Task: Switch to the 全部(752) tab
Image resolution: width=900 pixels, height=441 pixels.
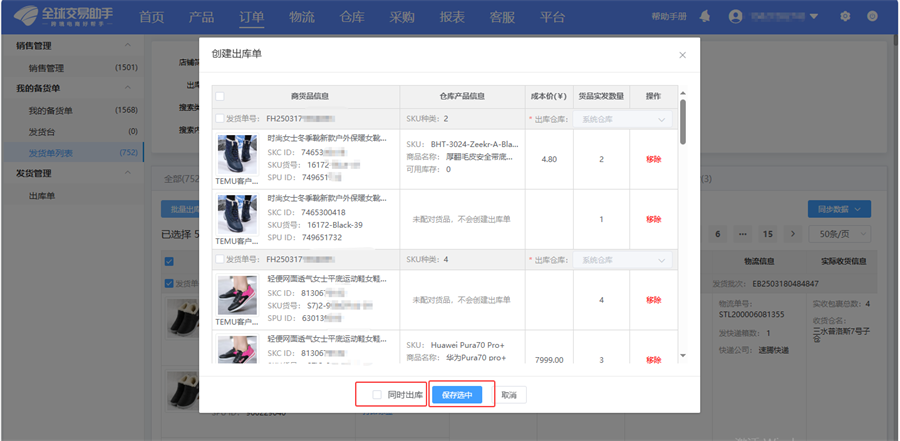Action: [181, 179]
